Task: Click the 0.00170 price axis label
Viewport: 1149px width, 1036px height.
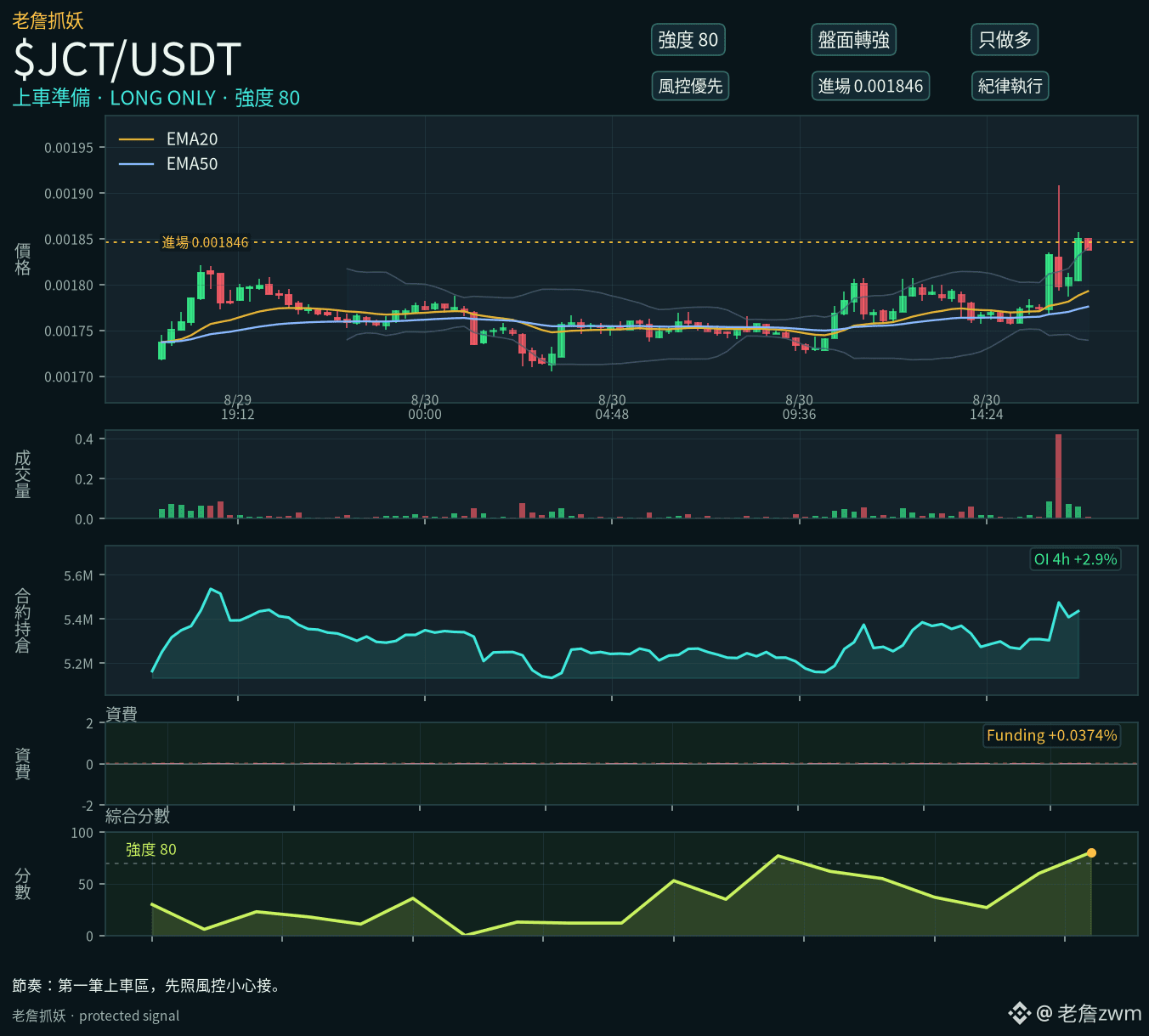Action: coord(69,377)
